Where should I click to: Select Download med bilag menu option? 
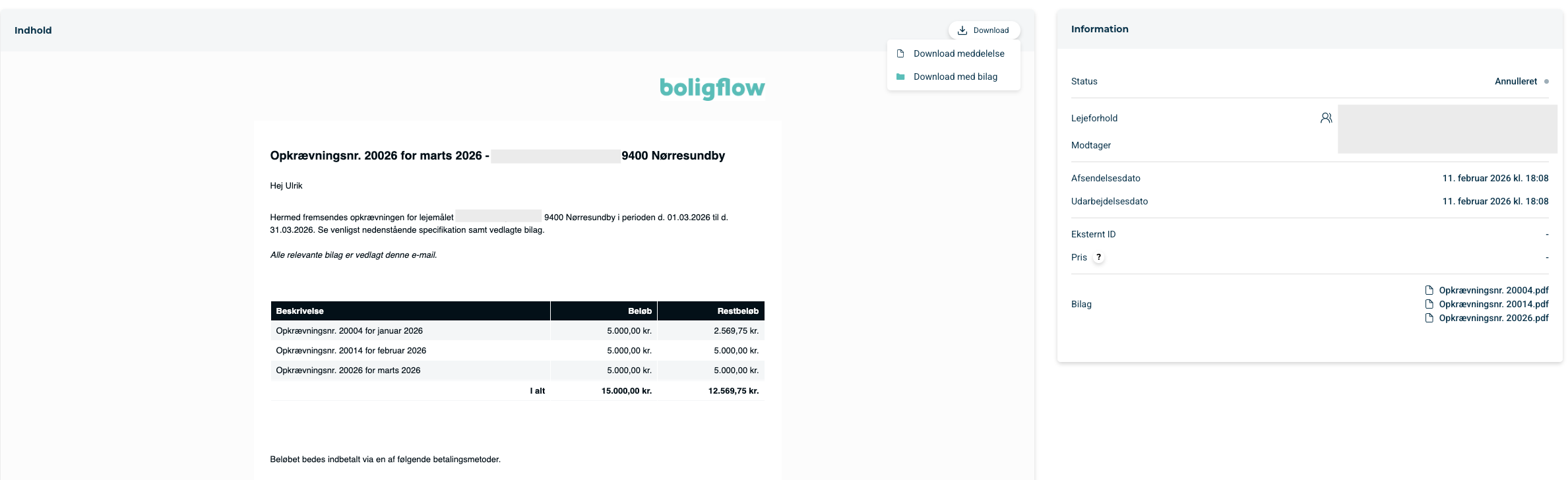pyautogui.click(x=954, y=76)
